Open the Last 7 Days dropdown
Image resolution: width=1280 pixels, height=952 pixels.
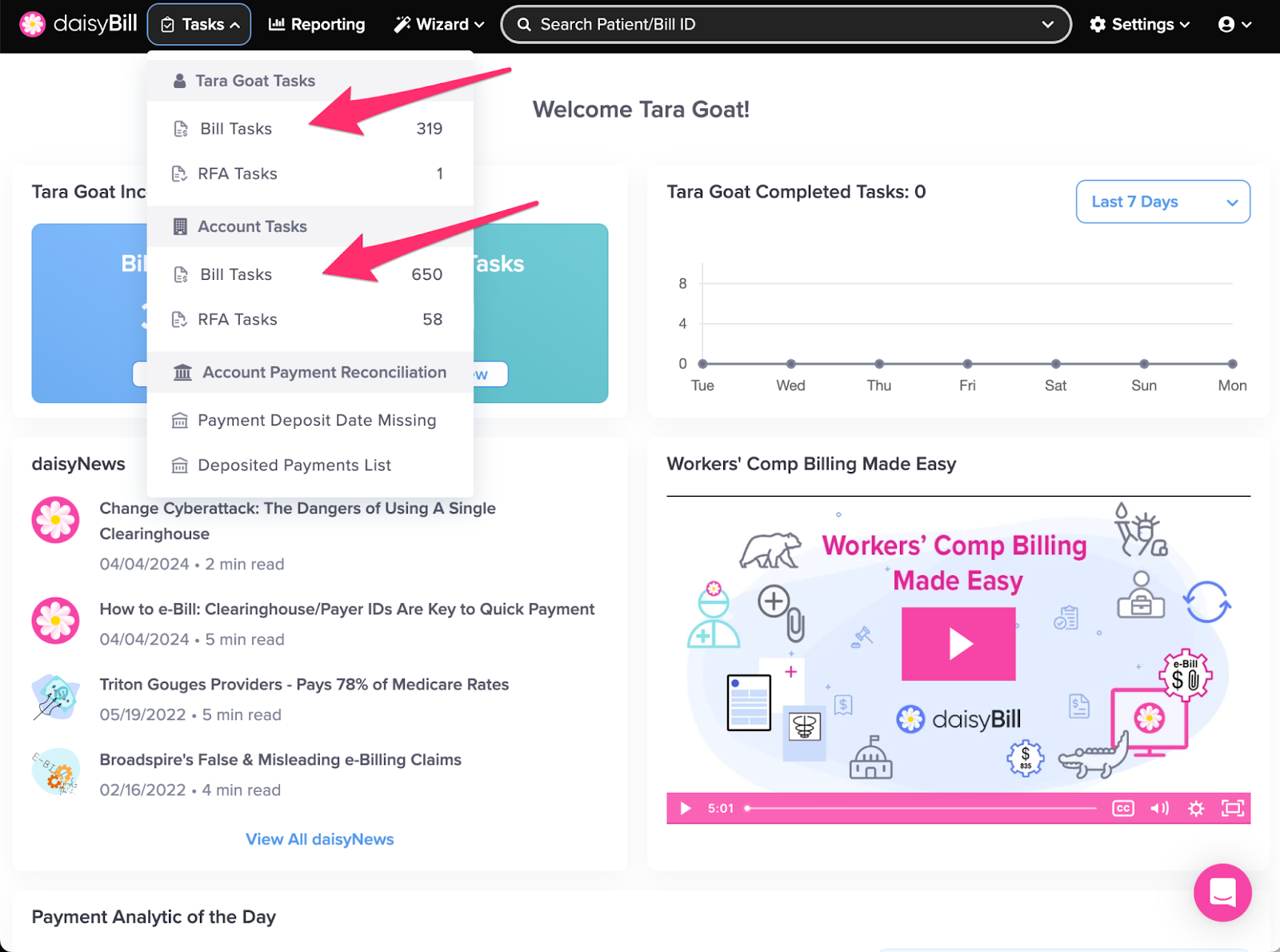(x=1163, y=202)
